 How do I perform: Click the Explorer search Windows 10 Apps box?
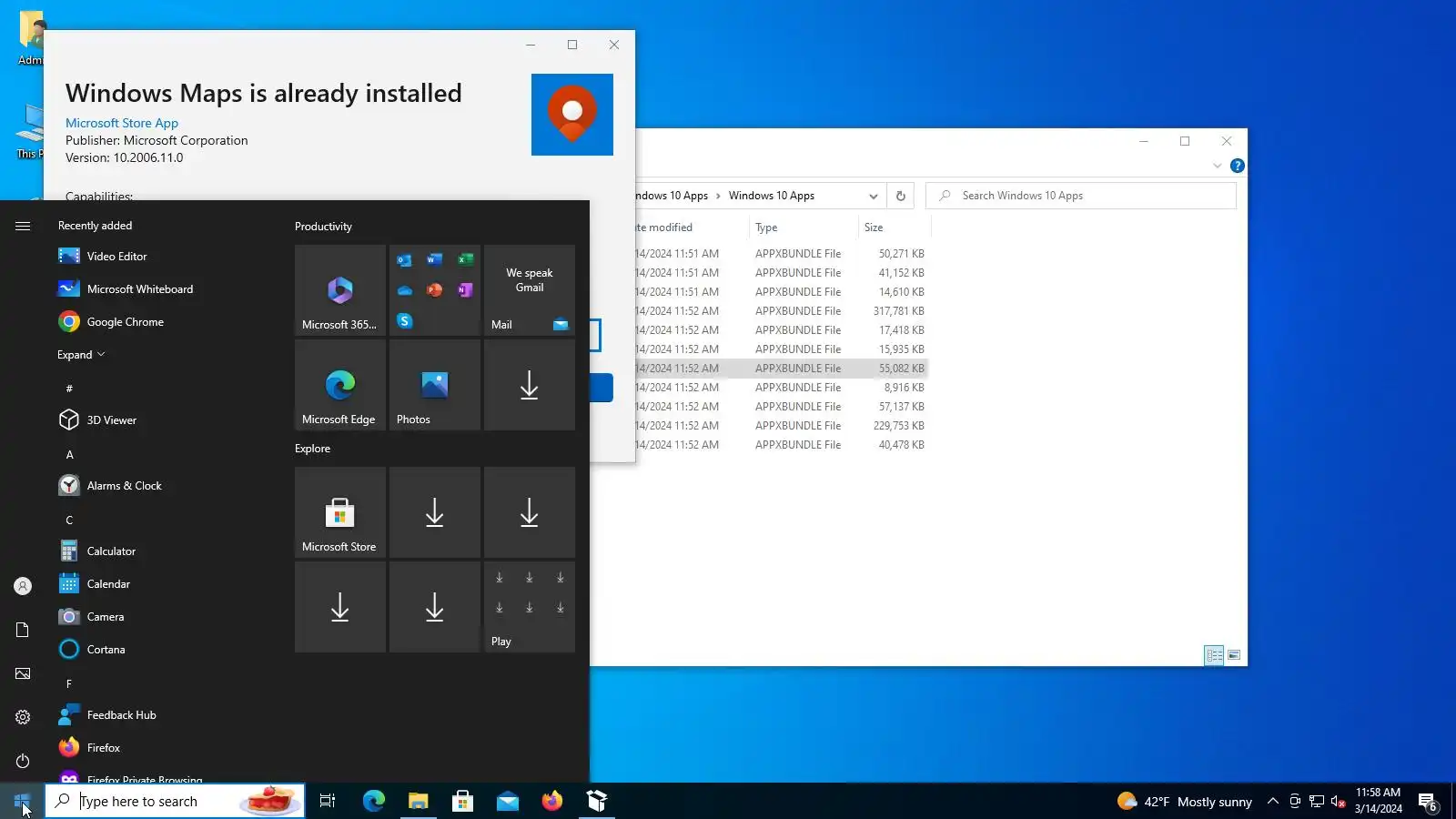tap(1081, 196)
